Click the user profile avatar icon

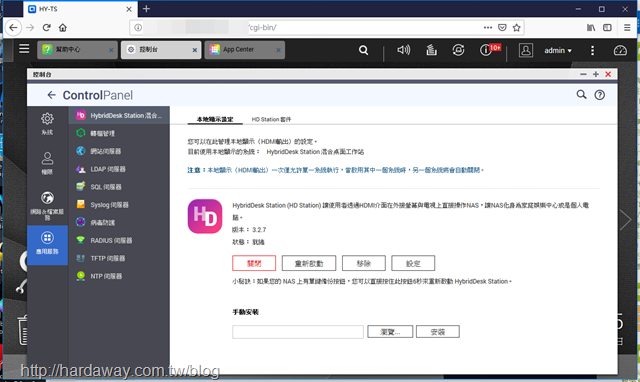point(526,50)
